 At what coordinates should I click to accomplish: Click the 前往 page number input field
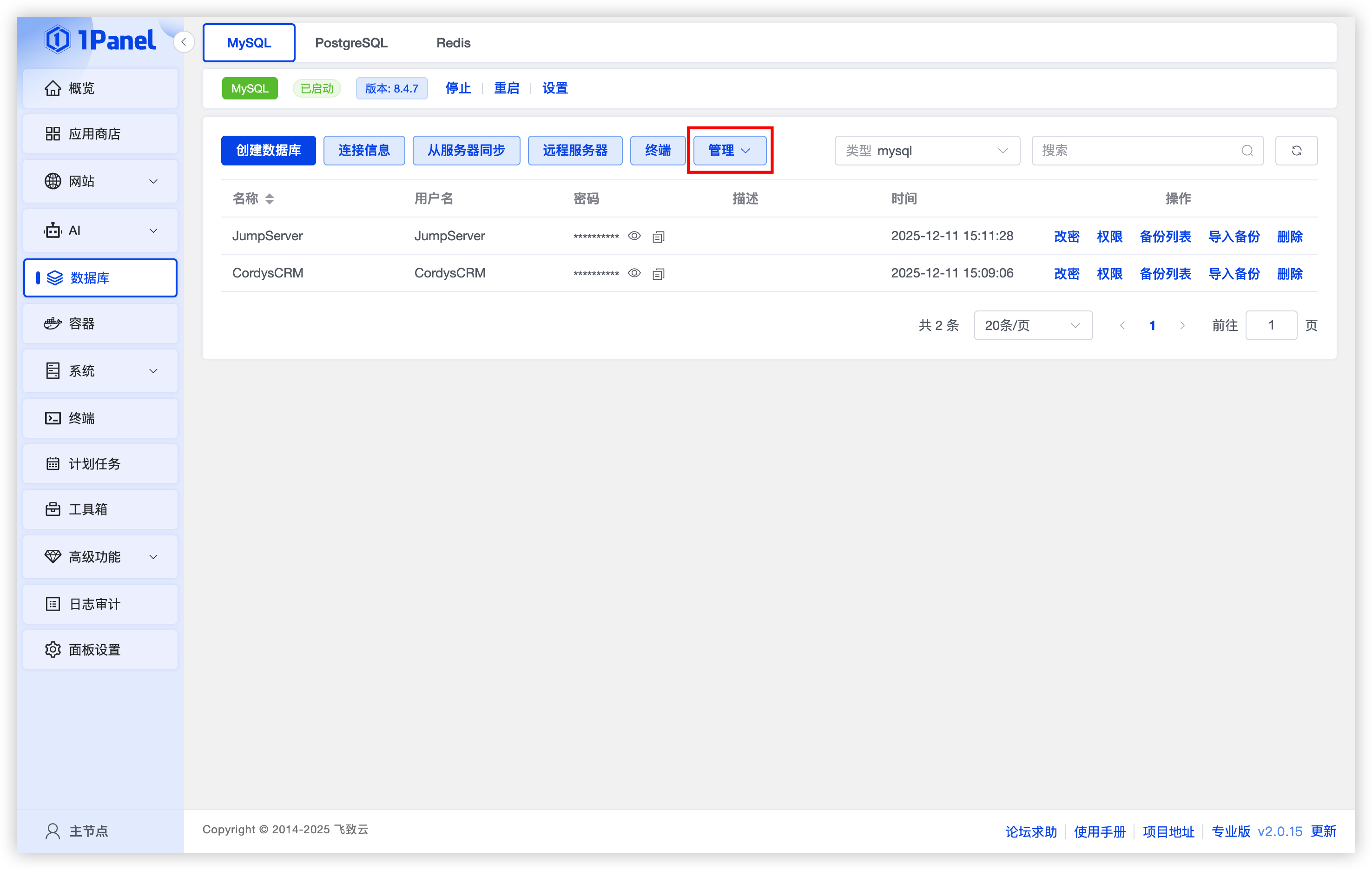tap(1271, 325)
